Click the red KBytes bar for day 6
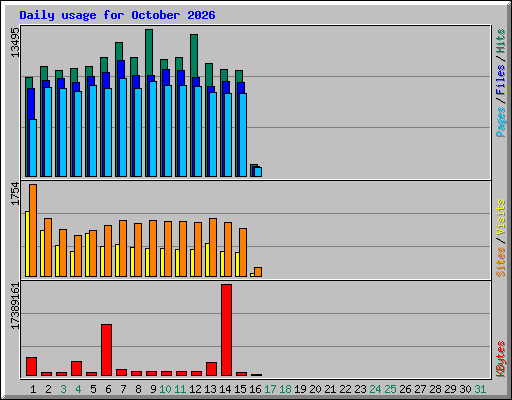The width and height of the screenshot is (512, 400). (x=106, y=350)
